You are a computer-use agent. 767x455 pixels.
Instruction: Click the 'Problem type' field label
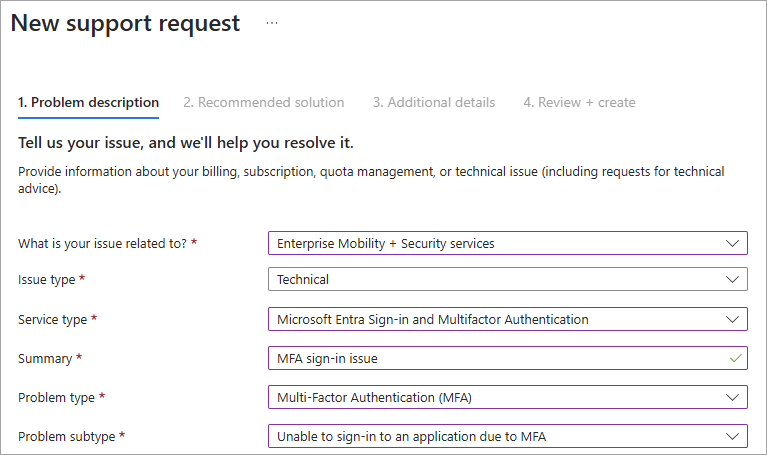pyautogui.click(x=56, y=398)
